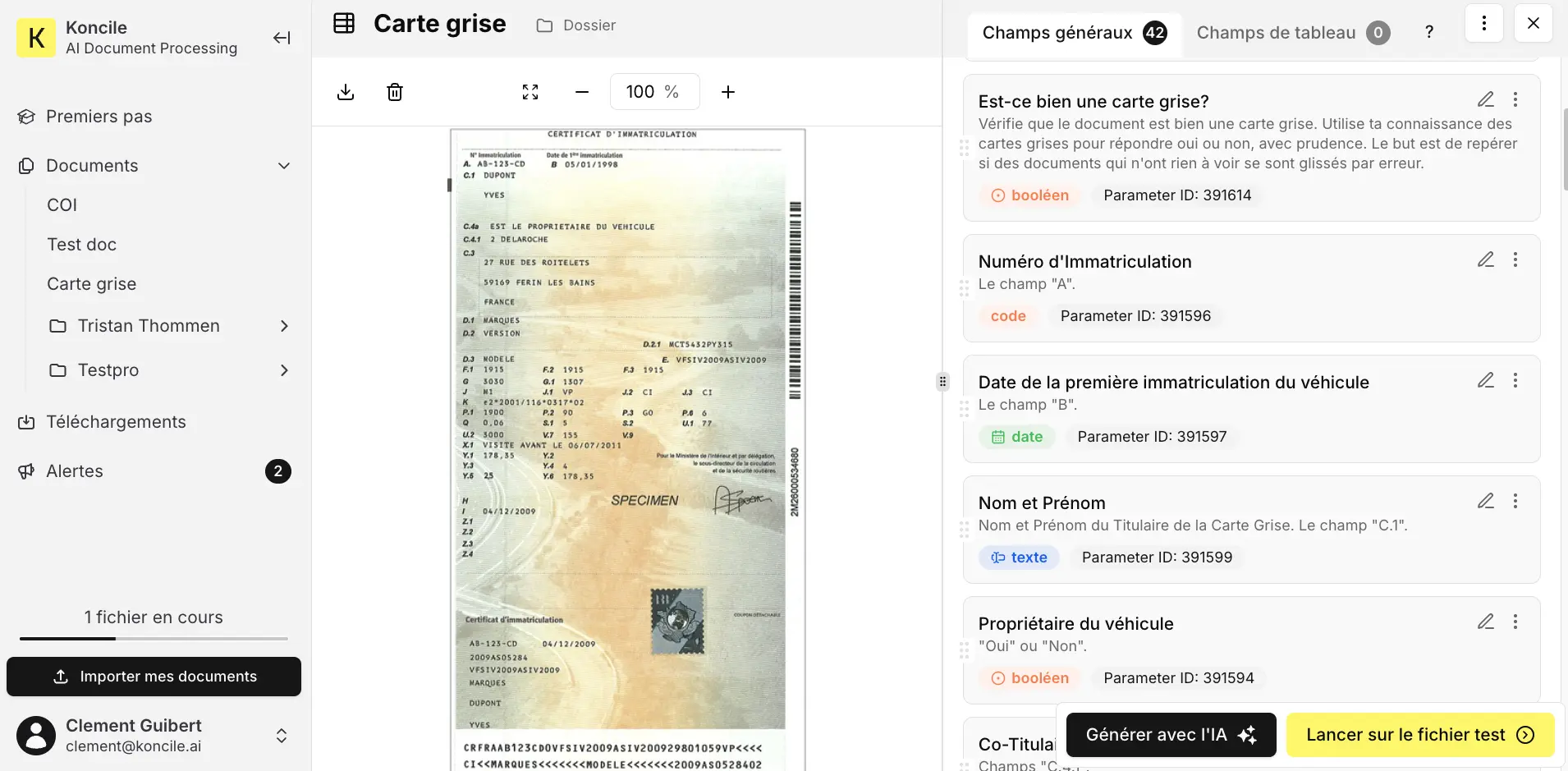Open the Testpro folder row
The image size is (1568, 771).
tap(170, 370)
